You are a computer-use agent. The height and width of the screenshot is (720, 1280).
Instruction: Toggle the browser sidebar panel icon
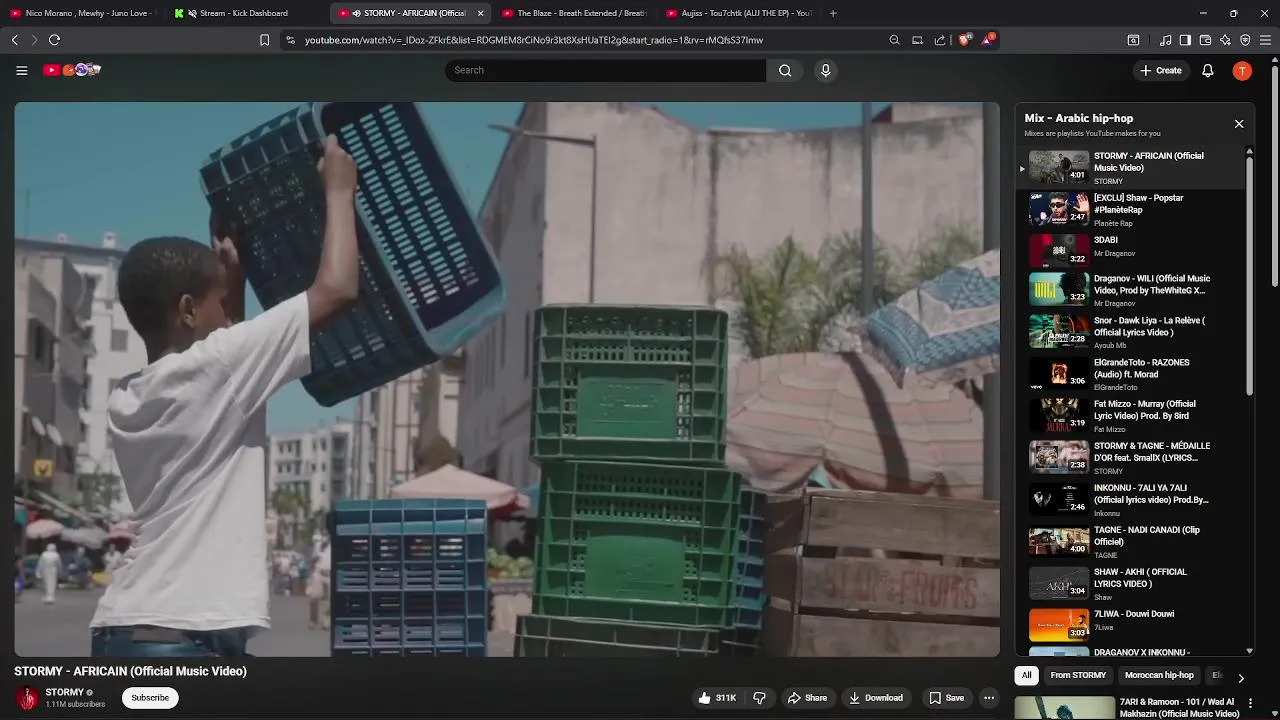1185,40
